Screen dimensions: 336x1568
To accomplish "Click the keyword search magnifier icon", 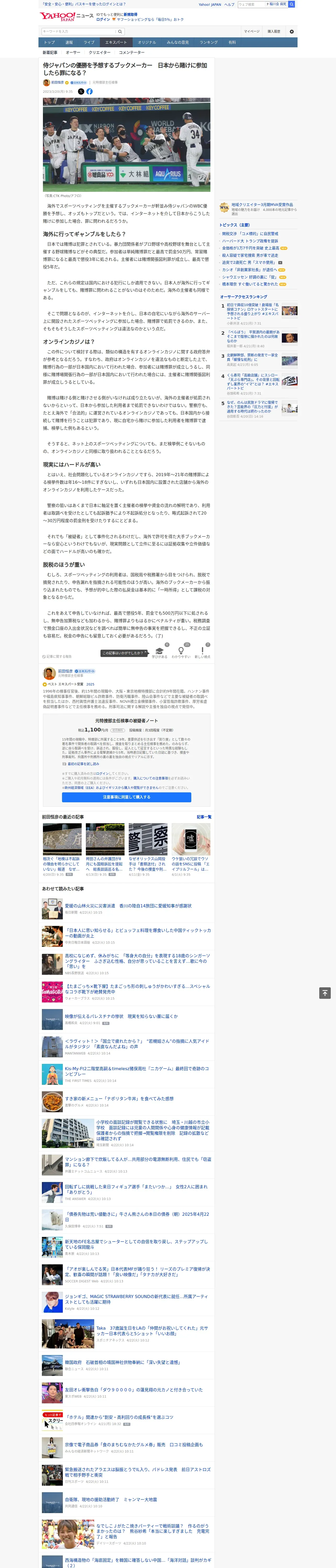I will click(x=120, y=32).
